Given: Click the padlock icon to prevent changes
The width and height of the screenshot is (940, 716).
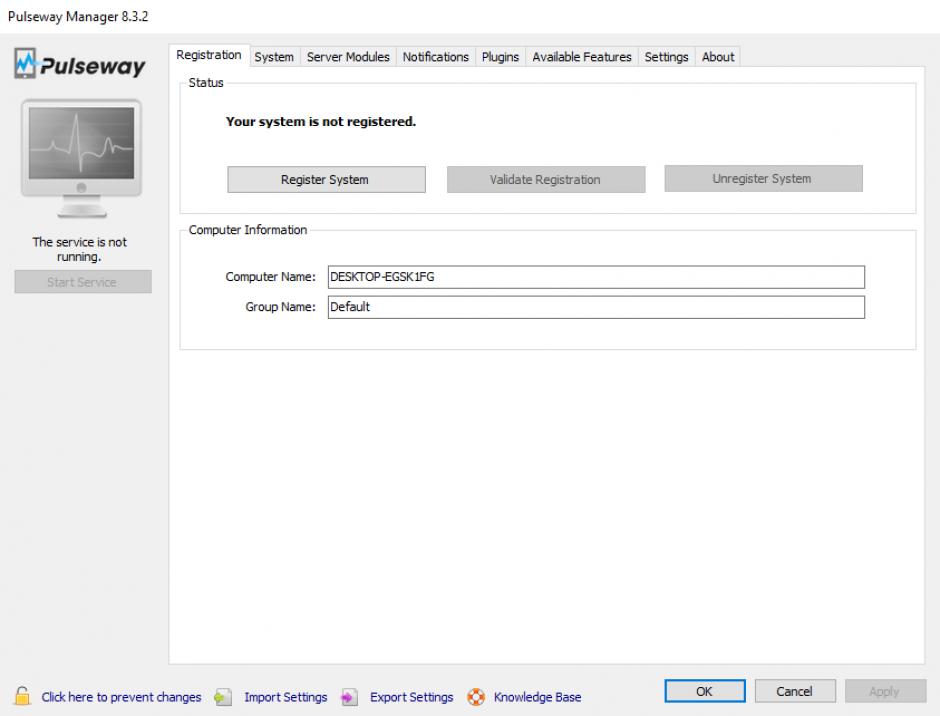Looking at the screenshot, I should click(22, 696).
